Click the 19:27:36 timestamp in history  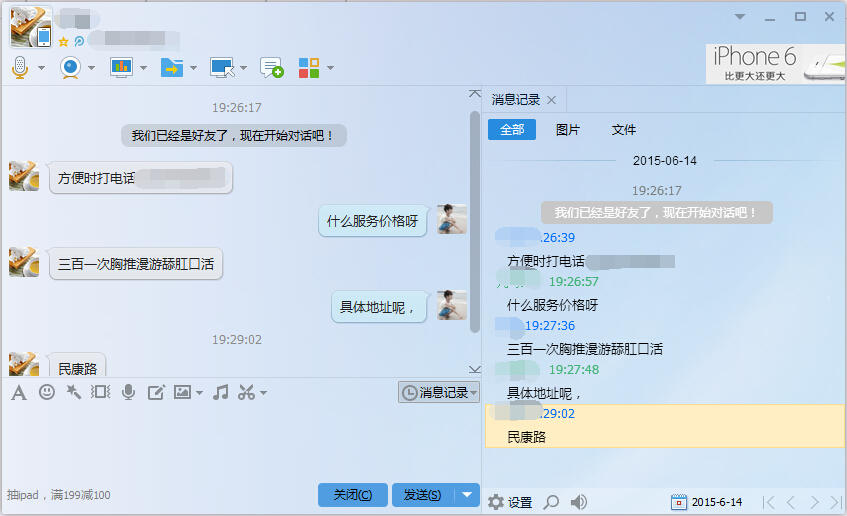[550, 326]
